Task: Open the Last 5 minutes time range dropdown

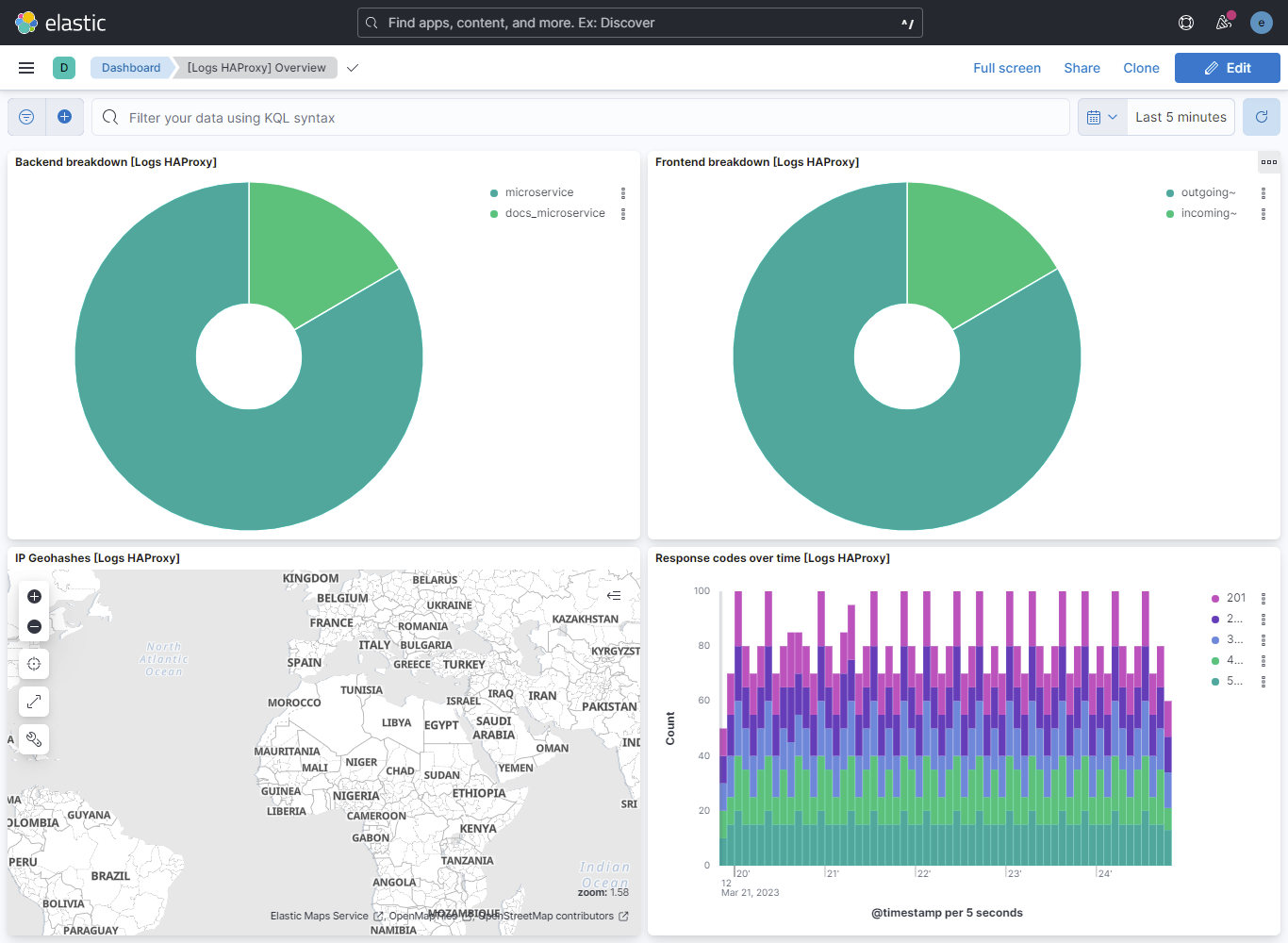Action: 1181,116
